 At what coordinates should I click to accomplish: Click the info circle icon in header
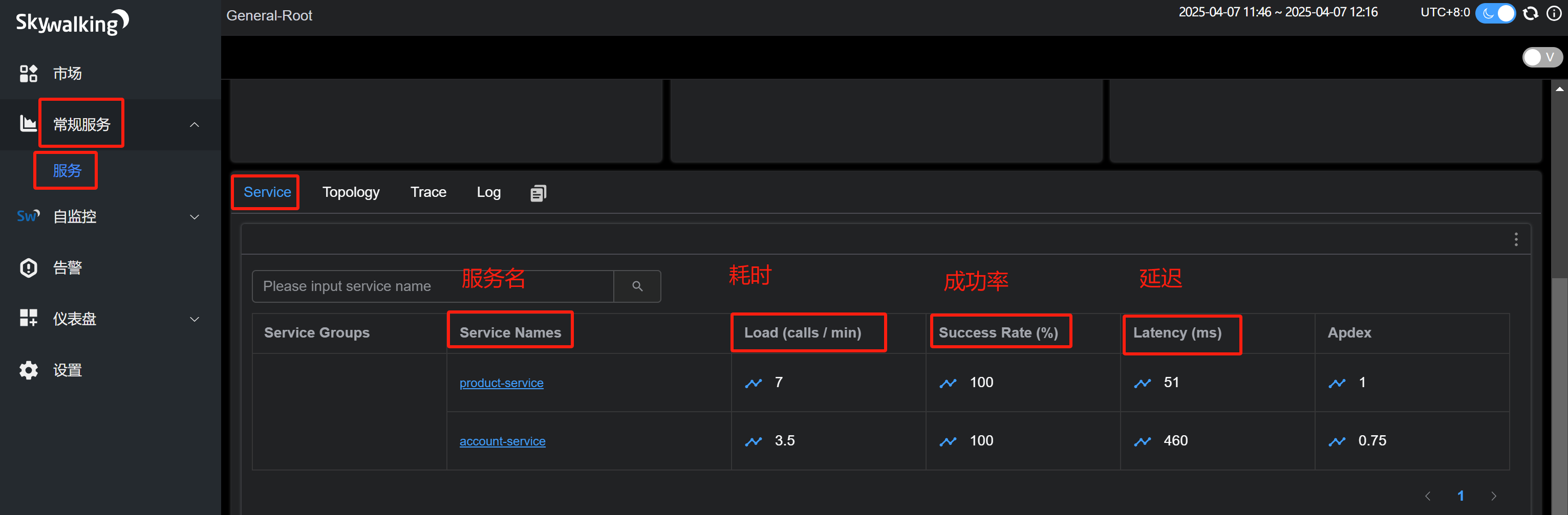click(x=1554, y=13)
